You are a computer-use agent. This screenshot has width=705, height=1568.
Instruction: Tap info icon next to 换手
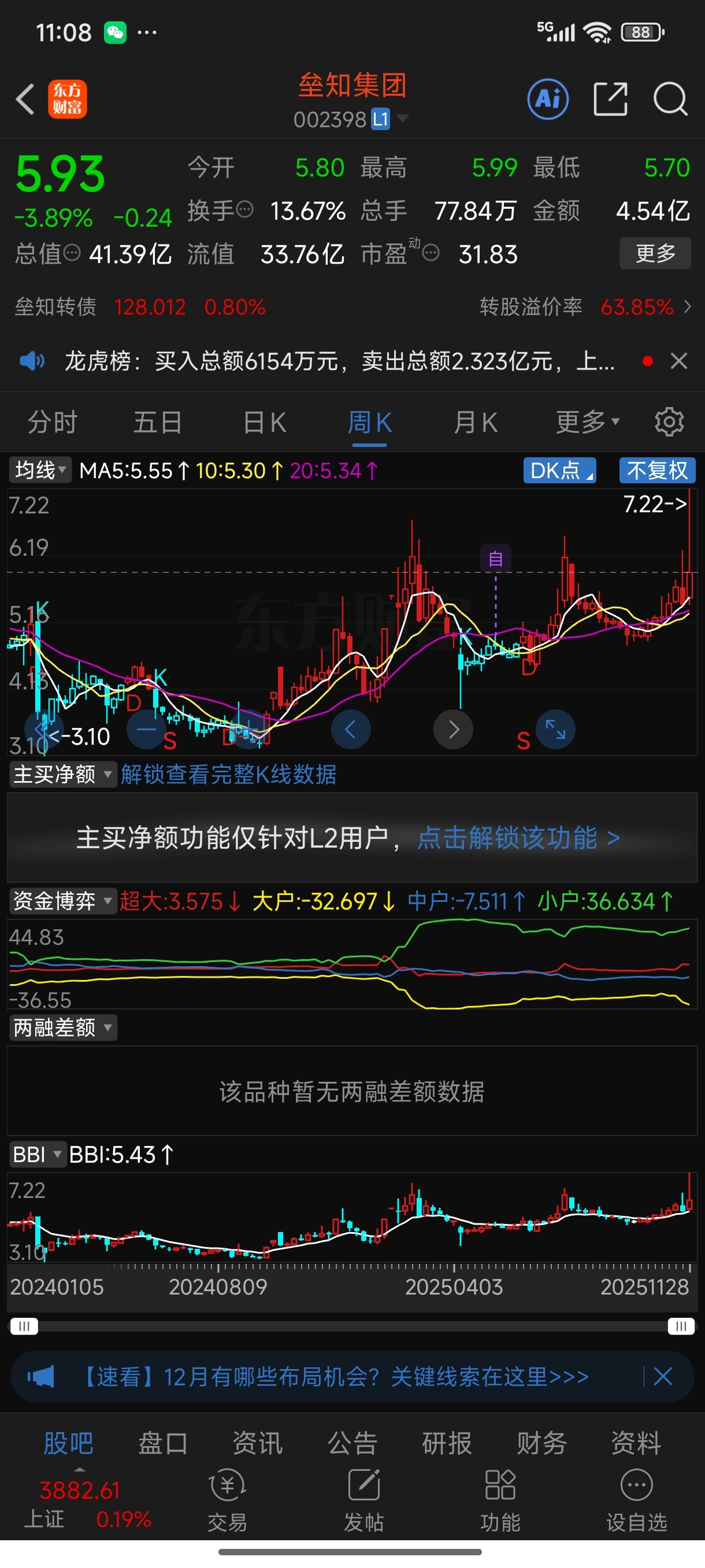point(244,209)
